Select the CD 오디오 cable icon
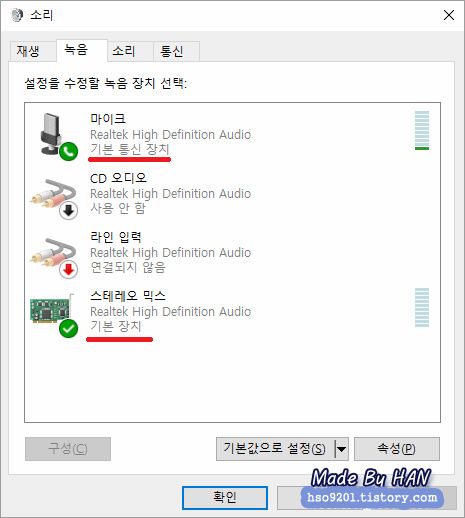465x518 pixels. [x=53, y=197]
